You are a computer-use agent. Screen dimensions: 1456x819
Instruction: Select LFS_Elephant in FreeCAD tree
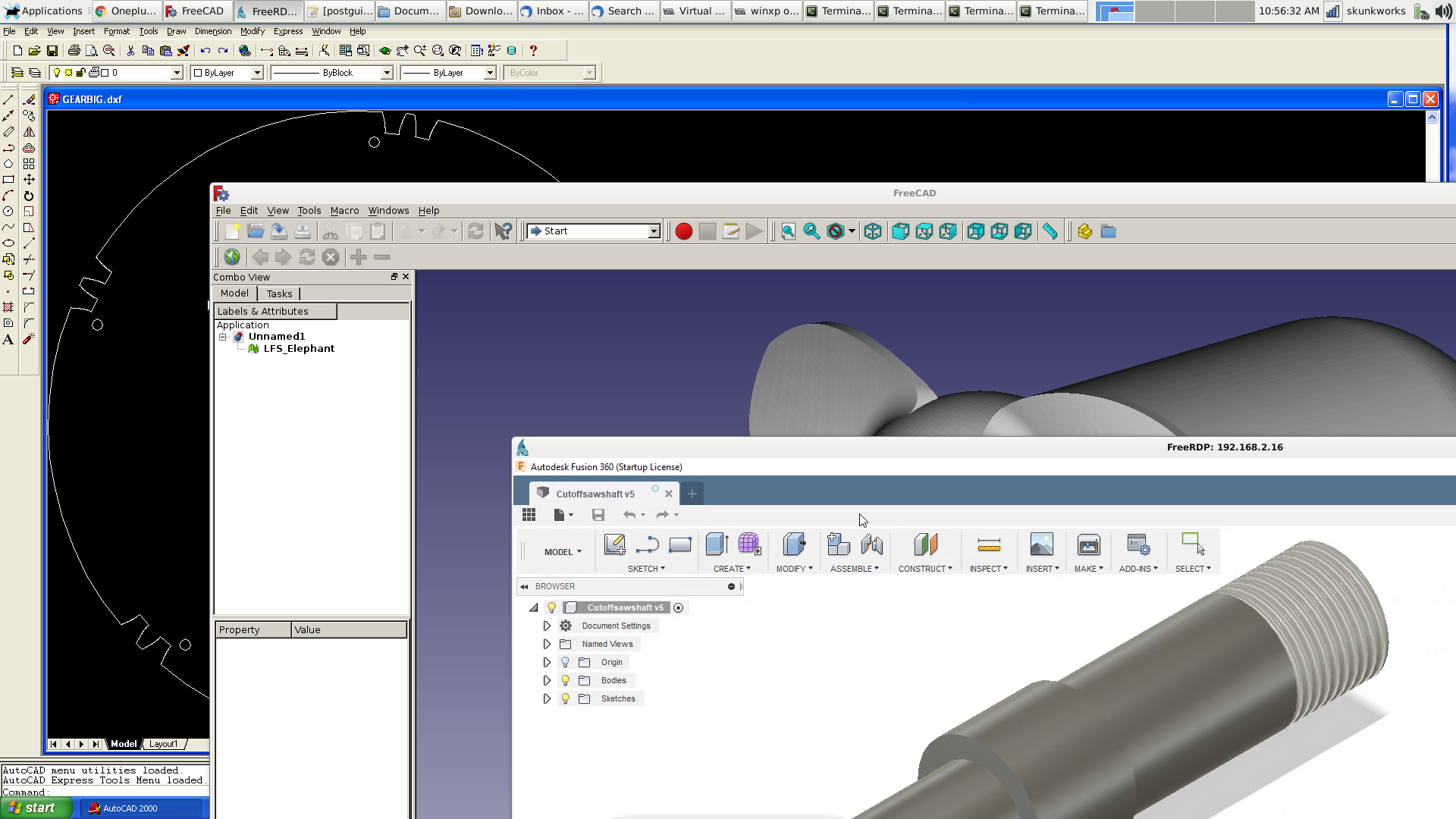coord(299,349)
